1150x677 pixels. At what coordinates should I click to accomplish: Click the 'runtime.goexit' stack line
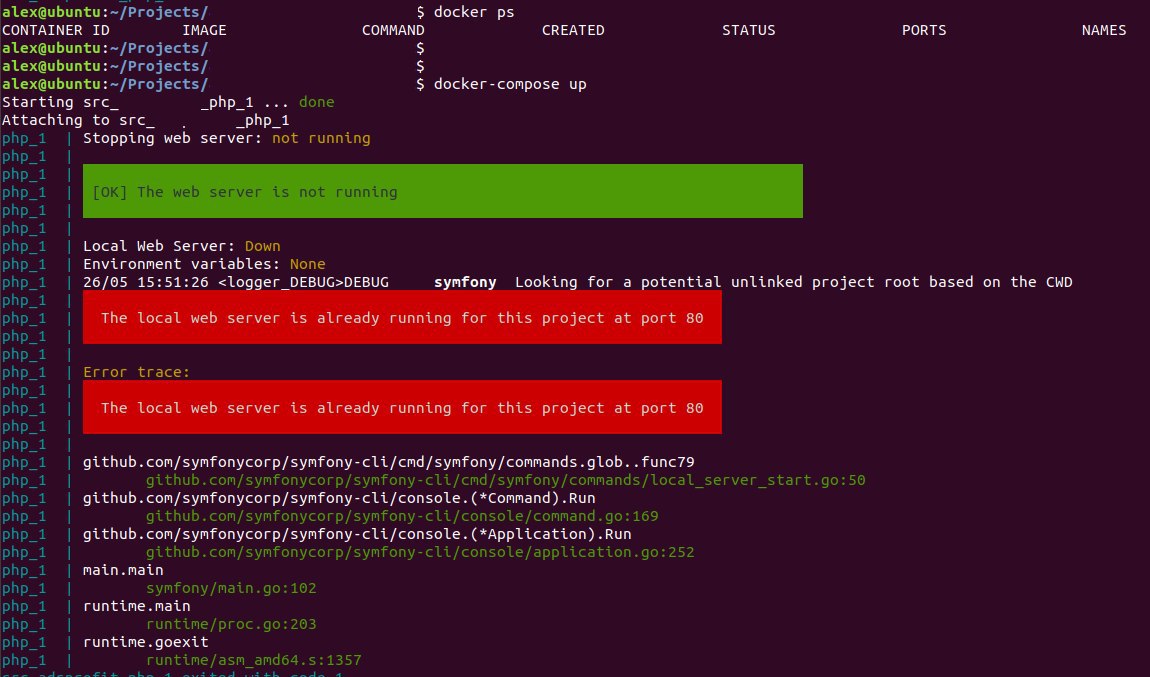pos(145,642)
